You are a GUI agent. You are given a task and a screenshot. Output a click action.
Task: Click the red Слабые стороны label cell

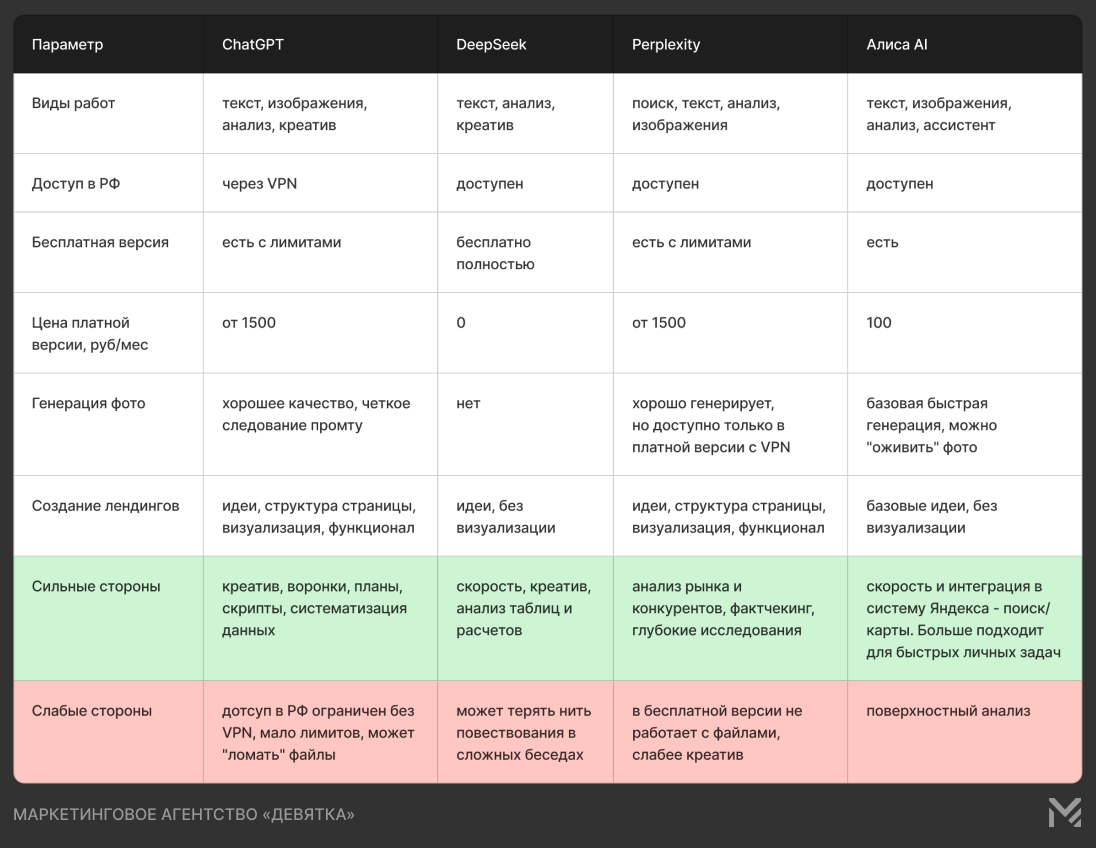[x=92, y=711]
